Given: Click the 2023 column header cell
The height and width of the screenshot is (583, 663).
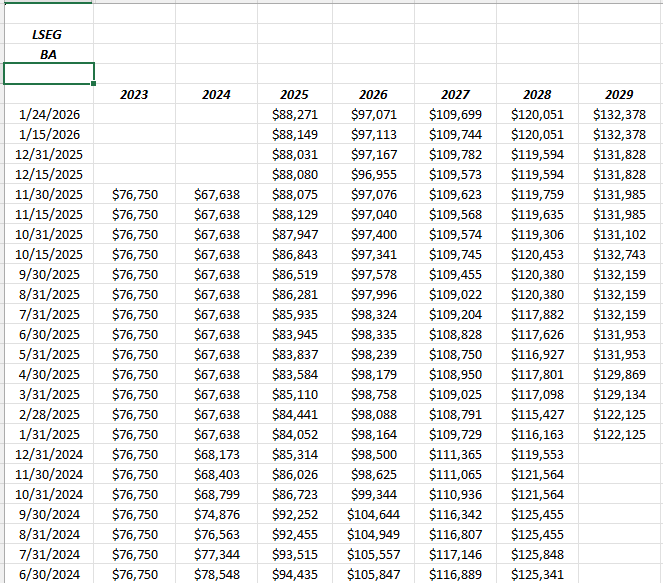Looking at the screenshot, I should pyautogui.click(x=134, y=95).
